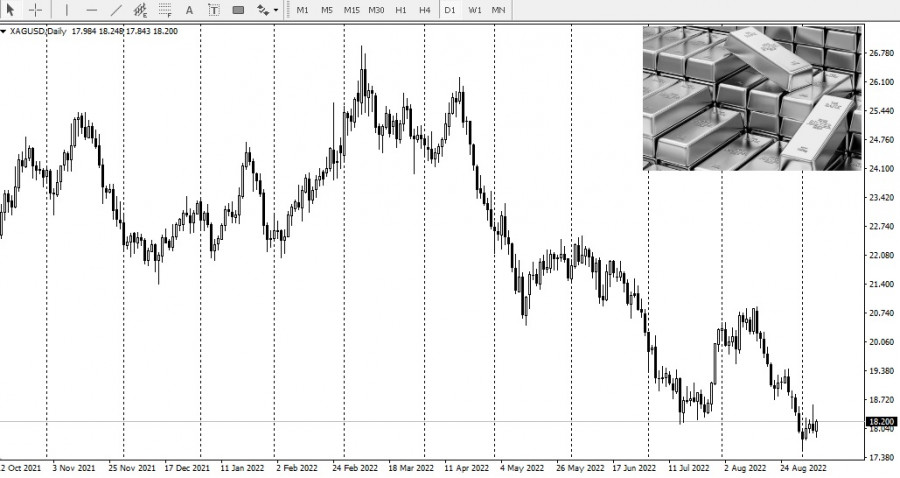This screenshot has height=478, width=900.
Task: Select the Text 'A' tool
Action: pos(189,10)
